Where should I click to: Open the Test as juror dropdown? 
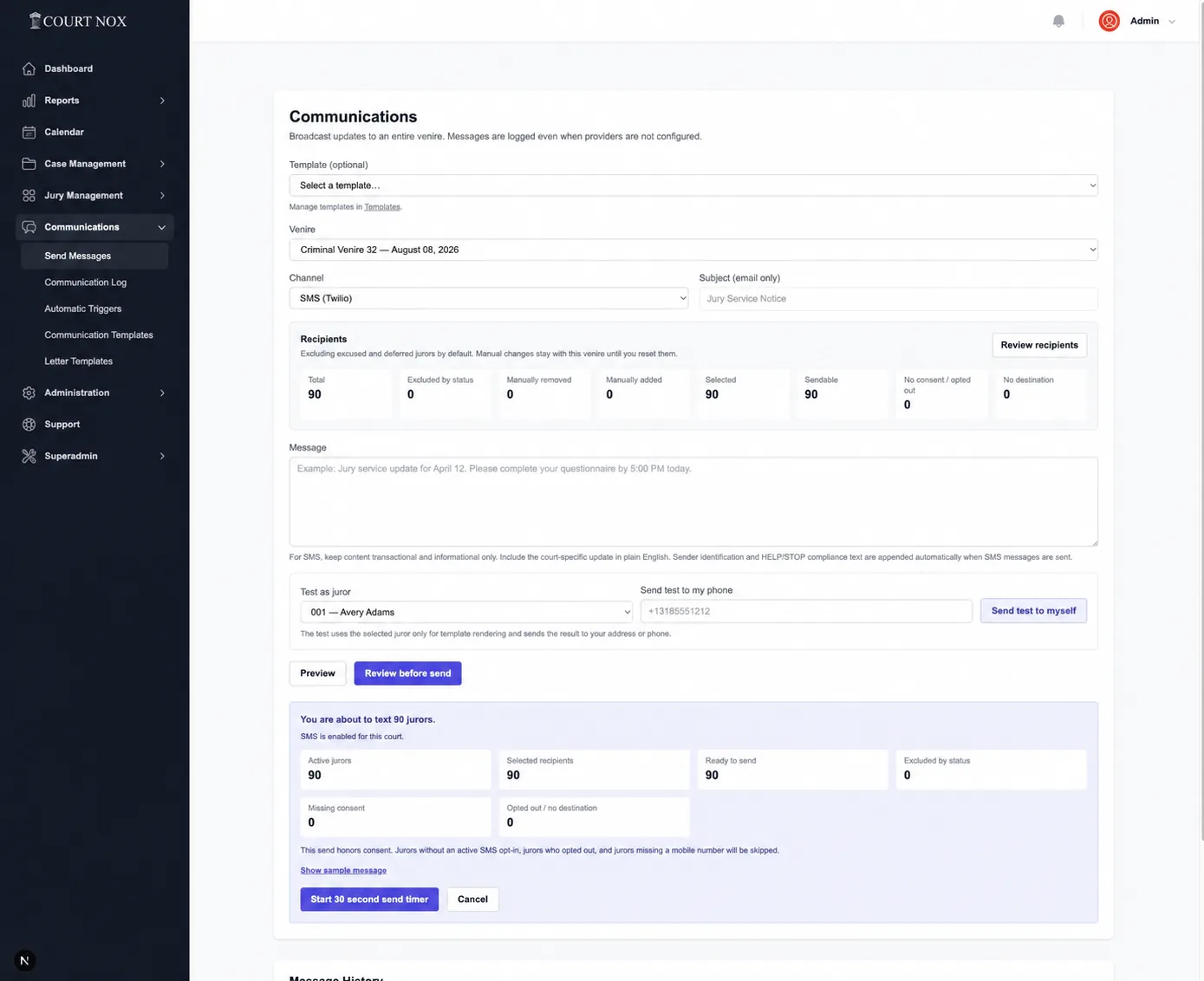pyautogui.click(x=466, y=612)
